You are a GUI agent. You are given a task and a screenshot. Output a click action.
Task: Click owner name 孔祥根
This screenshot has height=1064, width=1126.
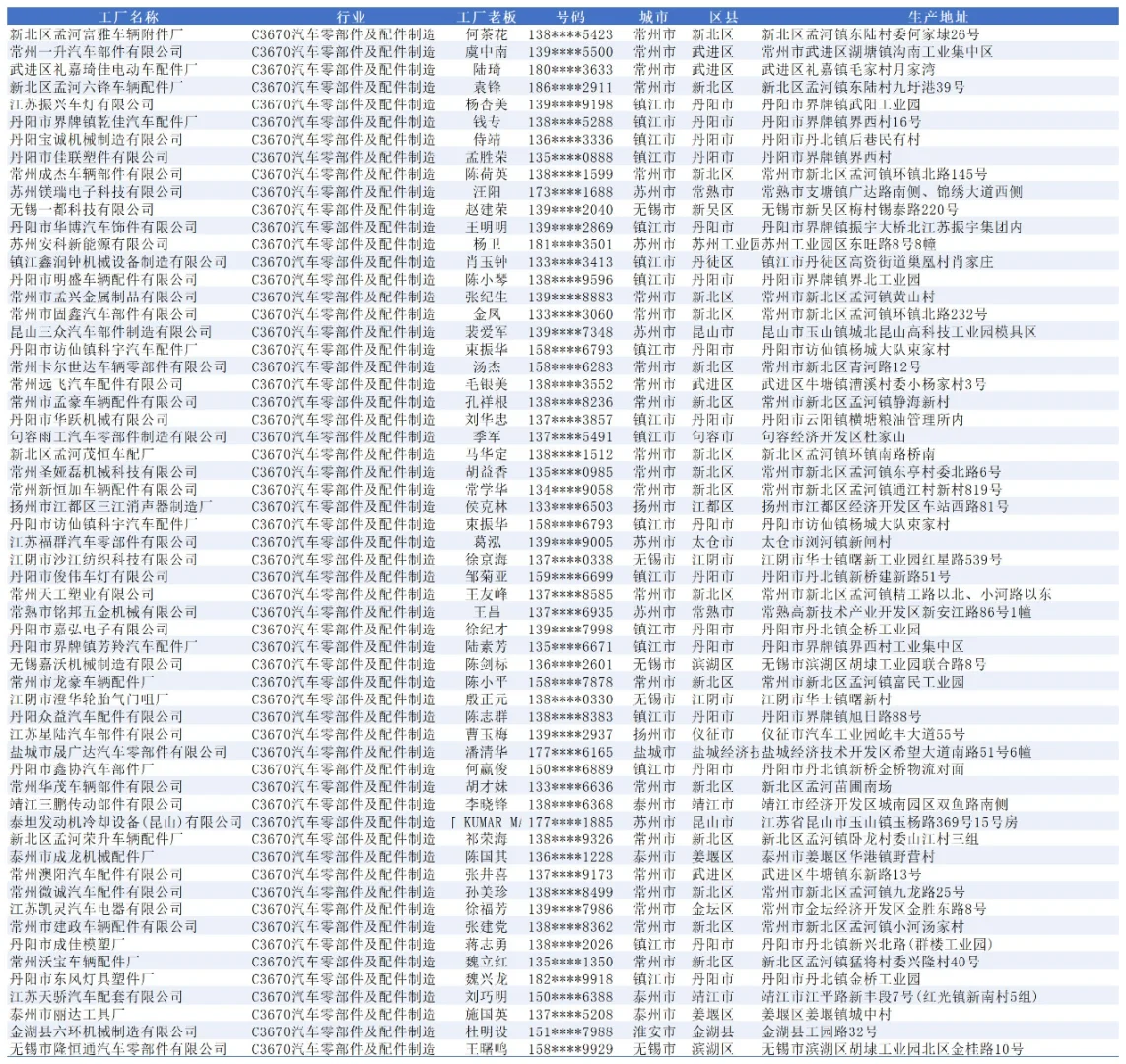click(x=487, y=402)
